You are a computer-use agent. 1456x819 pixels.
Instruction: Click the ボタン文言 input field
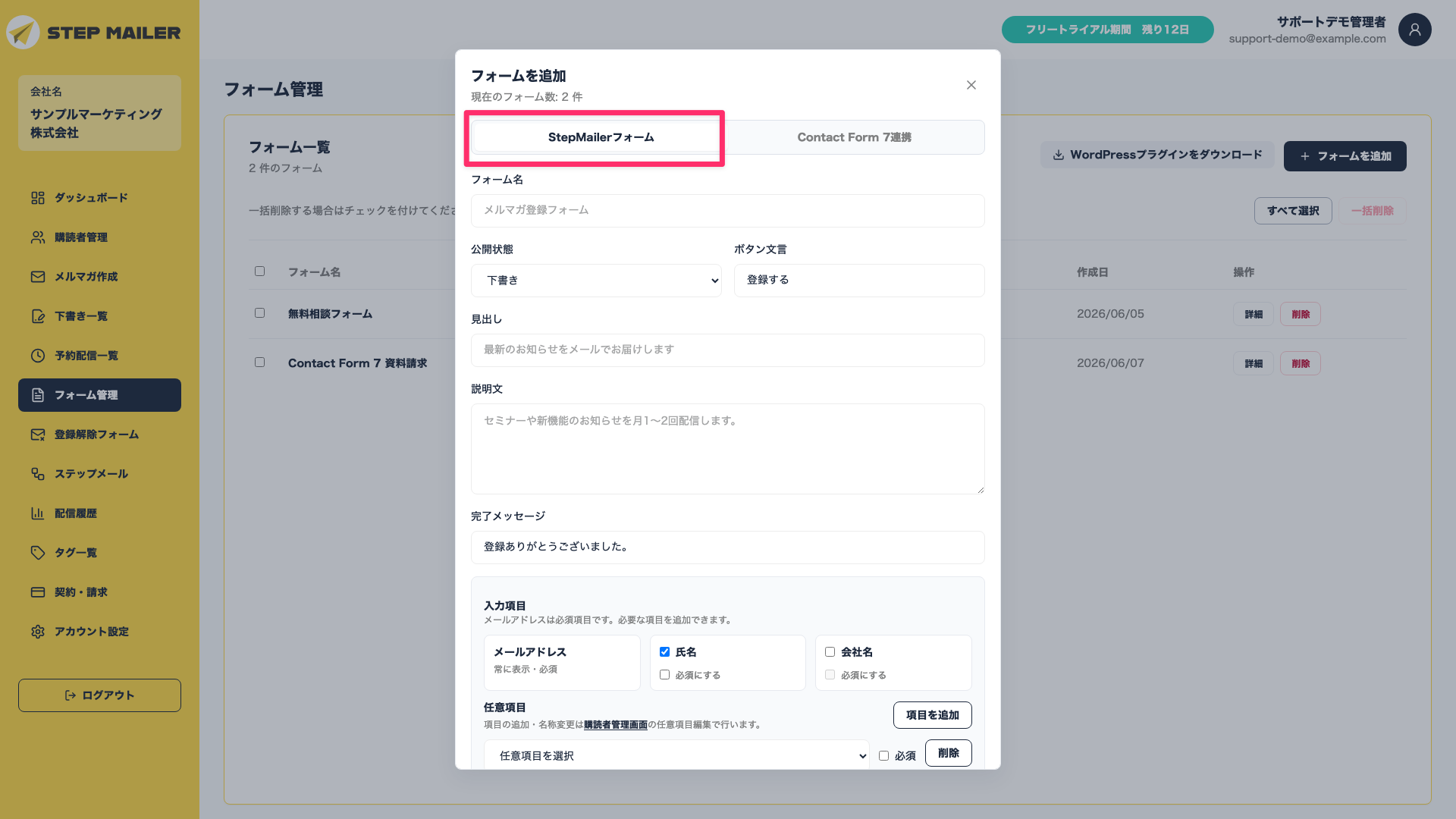point(859,281)
